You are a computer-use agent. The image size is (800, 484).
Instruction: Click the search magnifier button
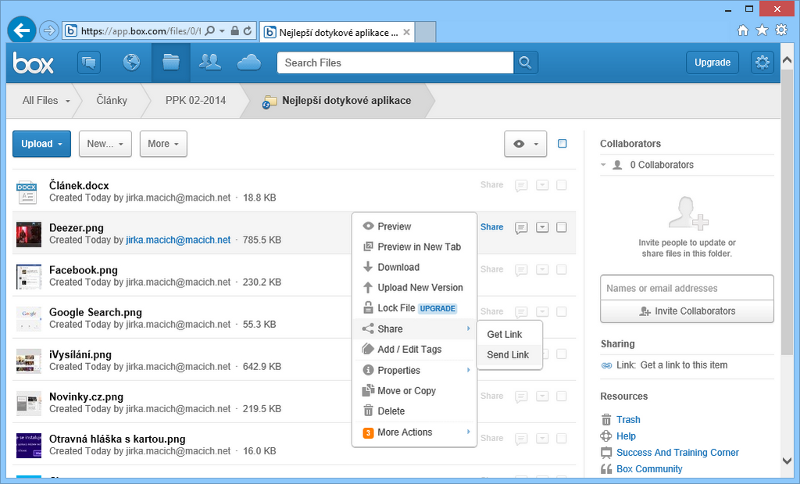coord(526,63)
